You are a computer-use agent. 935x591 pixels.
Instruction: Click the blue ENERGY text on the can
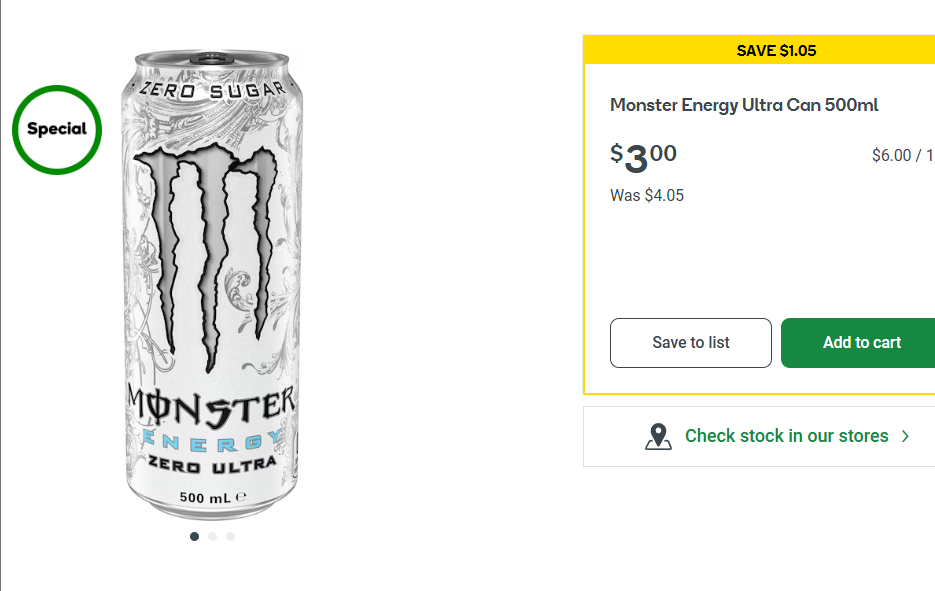coord(212,441)
